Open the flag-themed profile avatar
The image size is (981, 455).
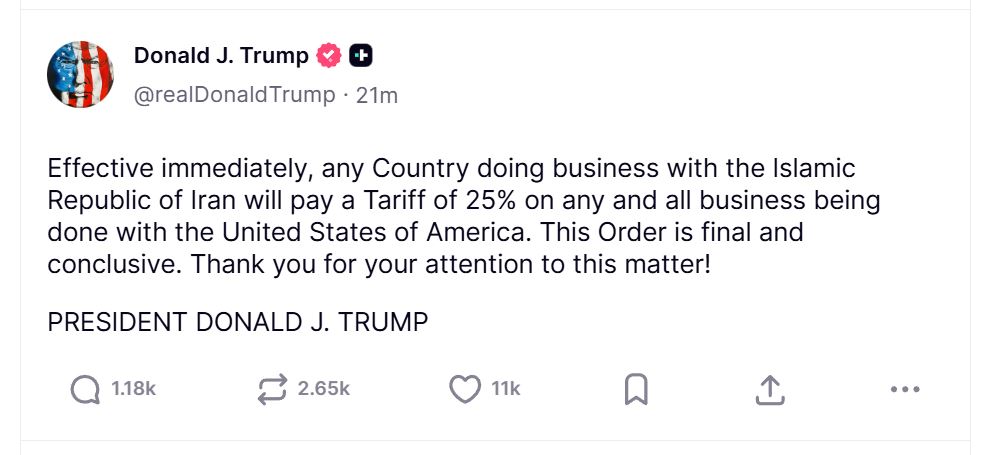[x=81, y=75]
